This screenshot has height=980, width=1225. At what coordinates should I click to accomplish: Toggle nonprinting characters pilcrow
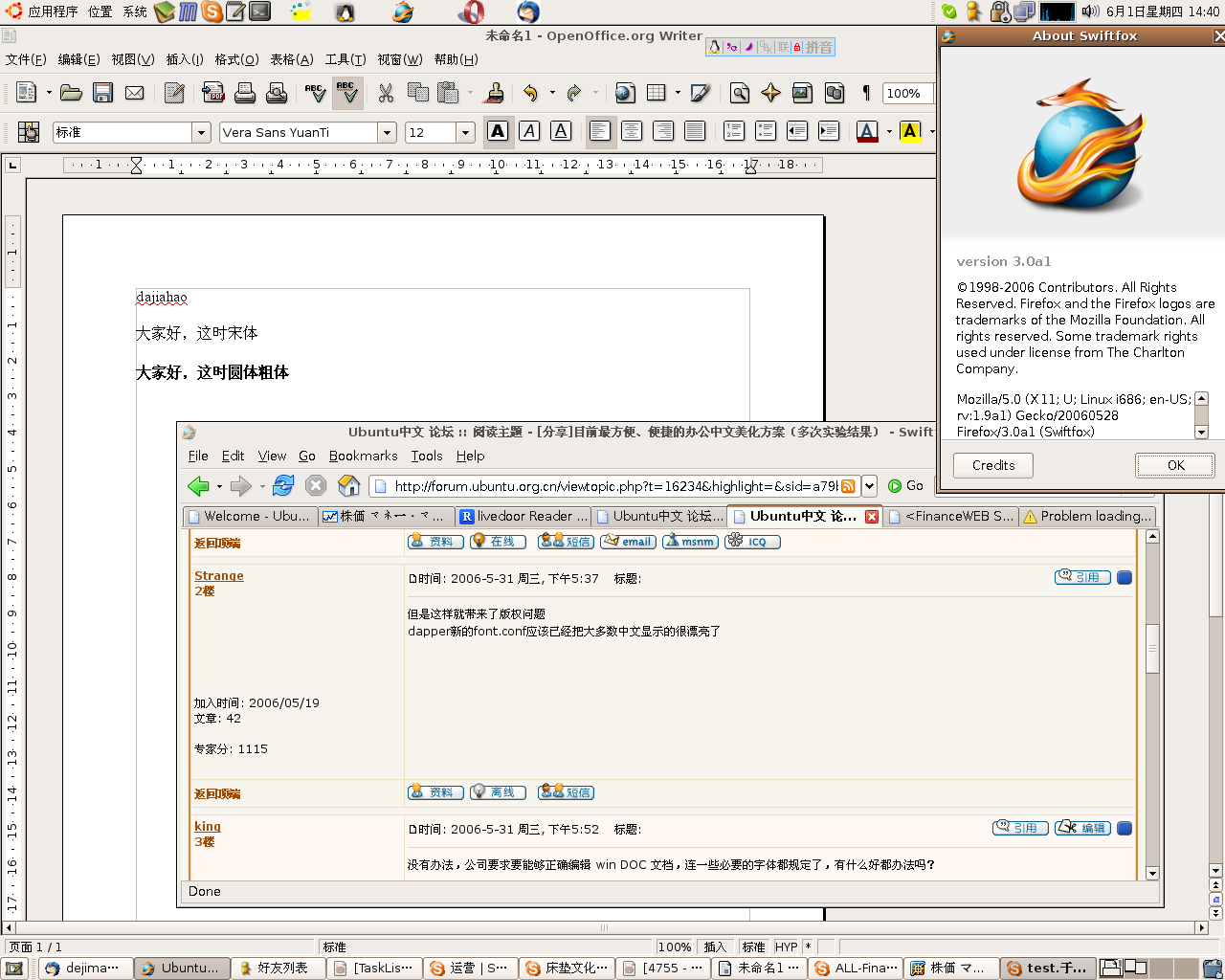point(866,93)
